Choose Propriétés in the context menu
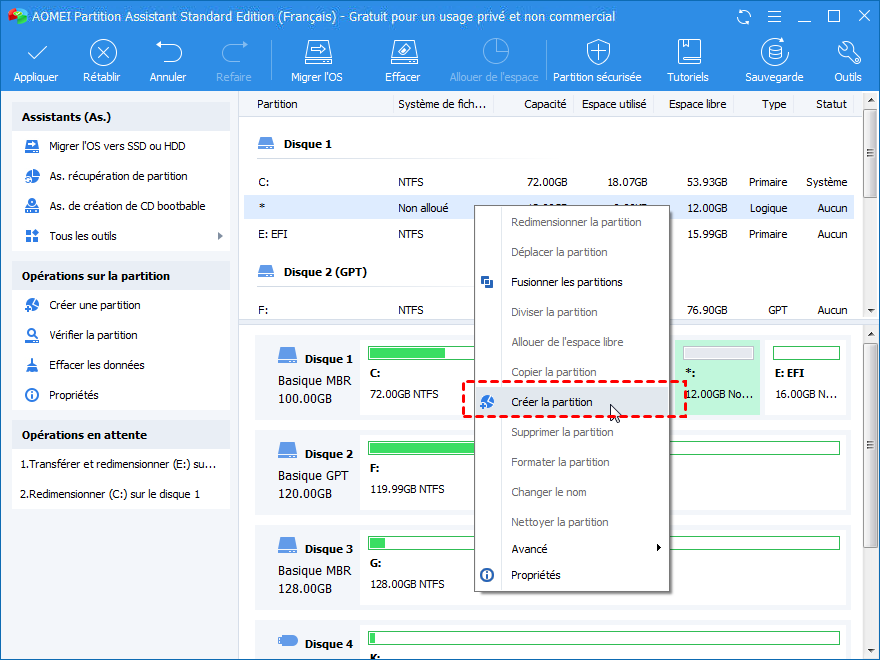880x660 pixels. [572, 575]
